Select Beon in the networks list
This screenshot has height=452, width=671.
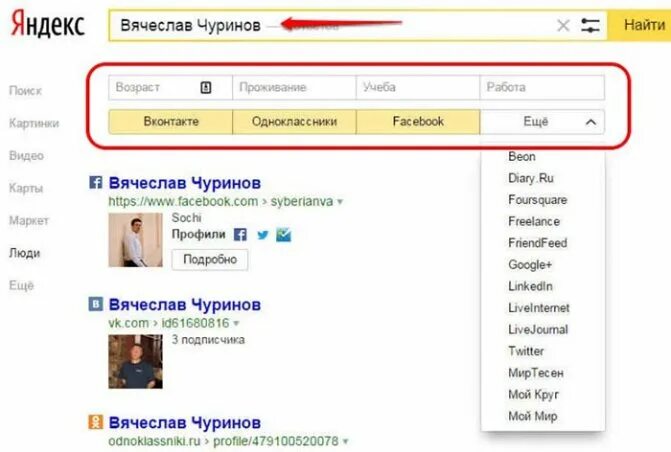(522, 157)
